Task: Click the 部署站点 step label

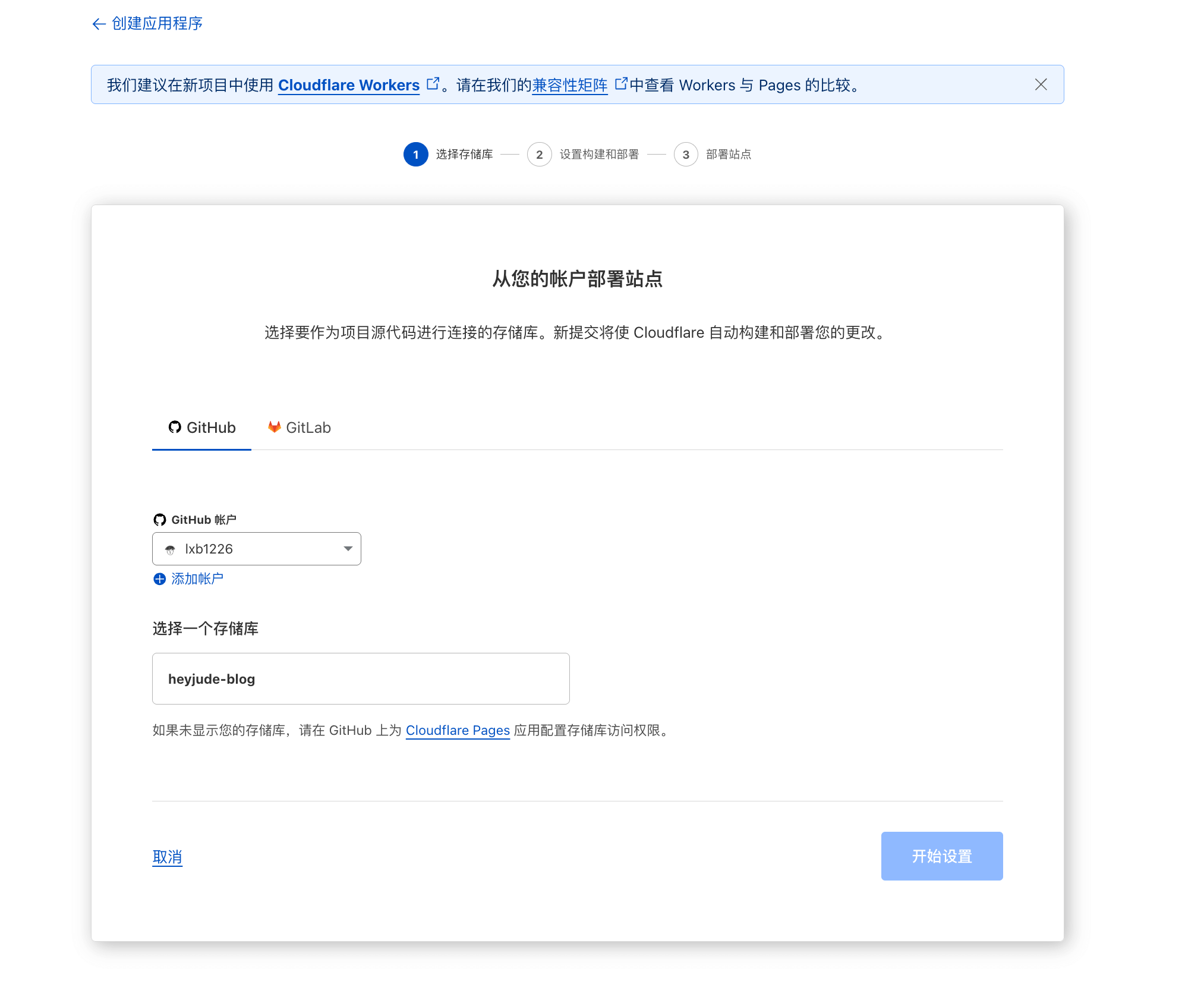Action: (x=729, y=155)
